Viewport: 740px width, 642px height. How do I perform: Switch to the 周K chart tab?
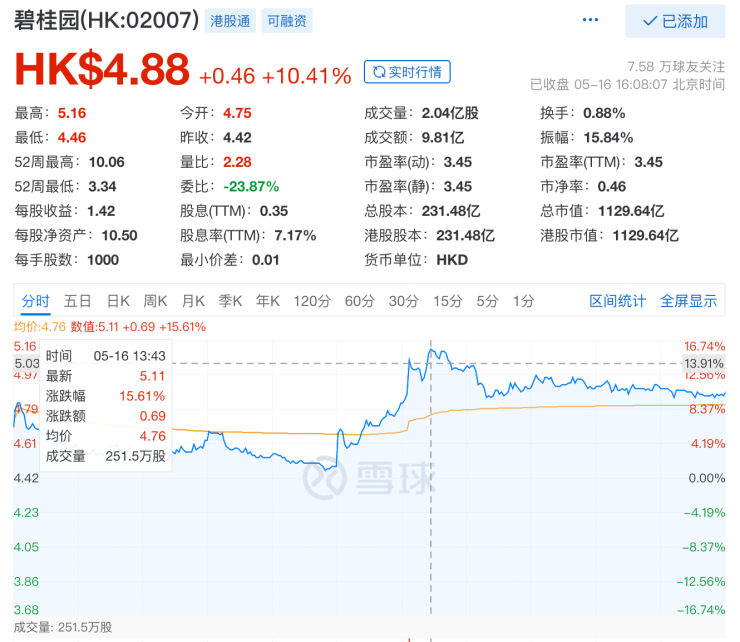click(155, 301)
